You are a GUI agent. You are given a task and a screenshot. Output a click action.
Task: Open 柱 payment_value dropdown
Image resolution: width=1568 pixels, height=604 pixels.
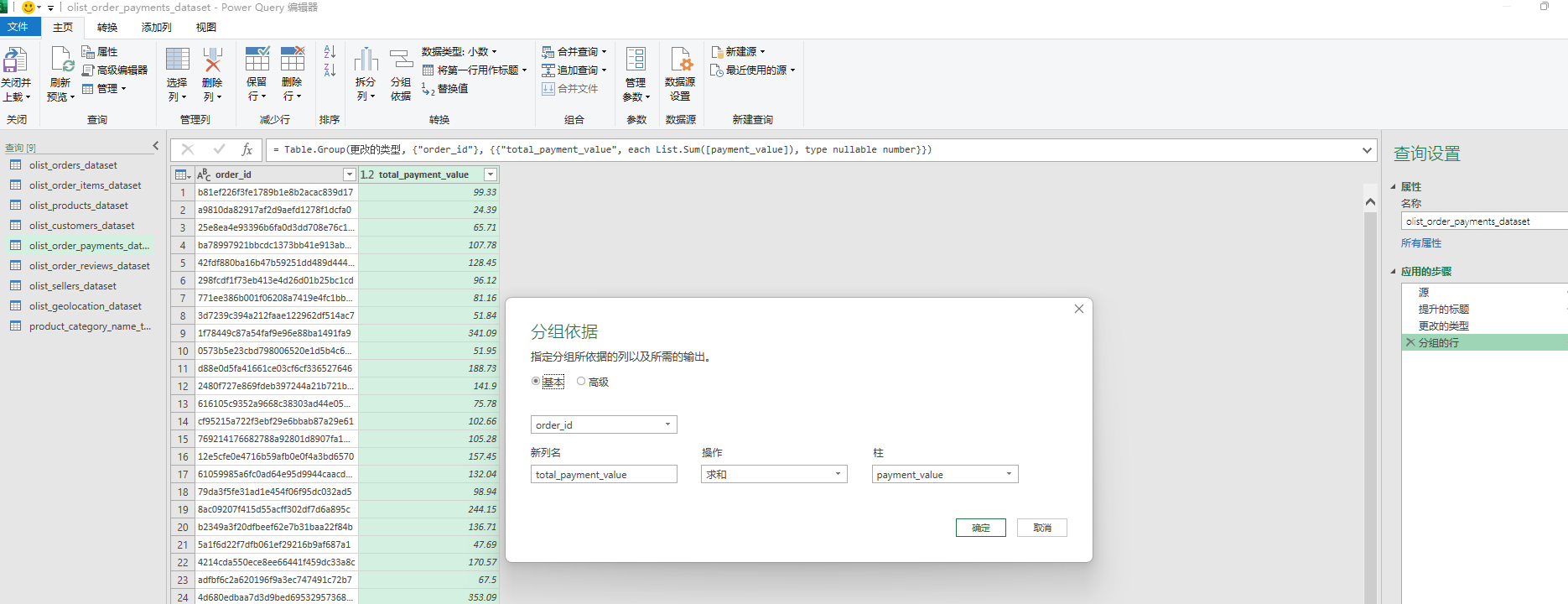(945, 474)
